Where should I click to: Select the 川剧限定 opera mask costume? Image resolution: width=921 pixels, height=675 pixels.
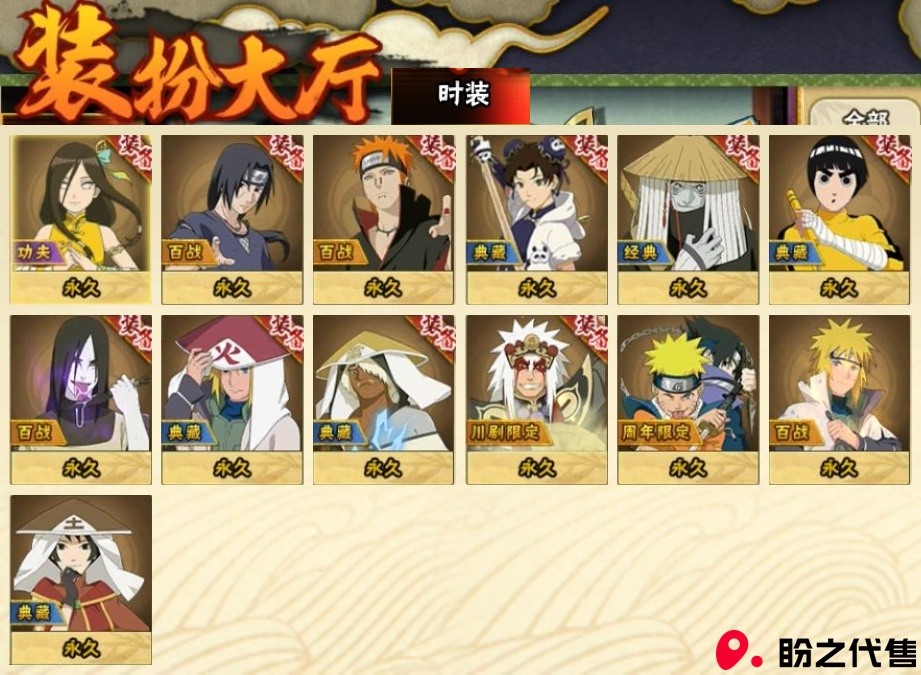537,399
